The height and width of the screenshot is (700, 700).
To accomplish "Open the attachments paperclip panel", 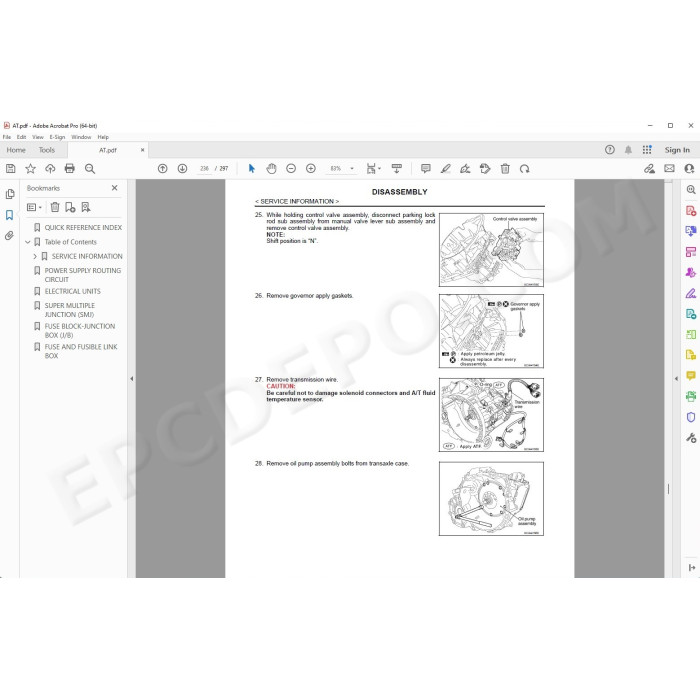I will click(x=9, y=235).
